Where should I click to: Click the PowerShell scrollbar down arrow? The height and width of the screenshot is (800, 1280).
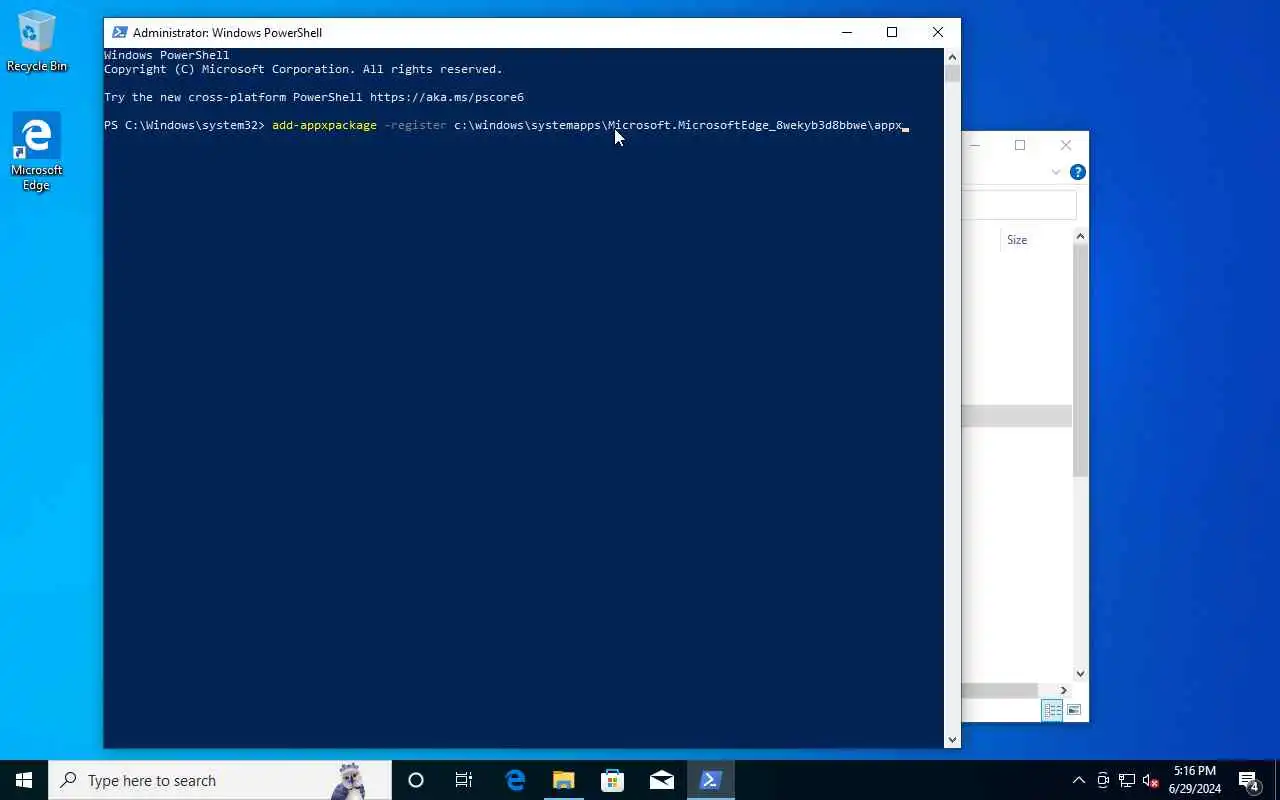(952, 740)
